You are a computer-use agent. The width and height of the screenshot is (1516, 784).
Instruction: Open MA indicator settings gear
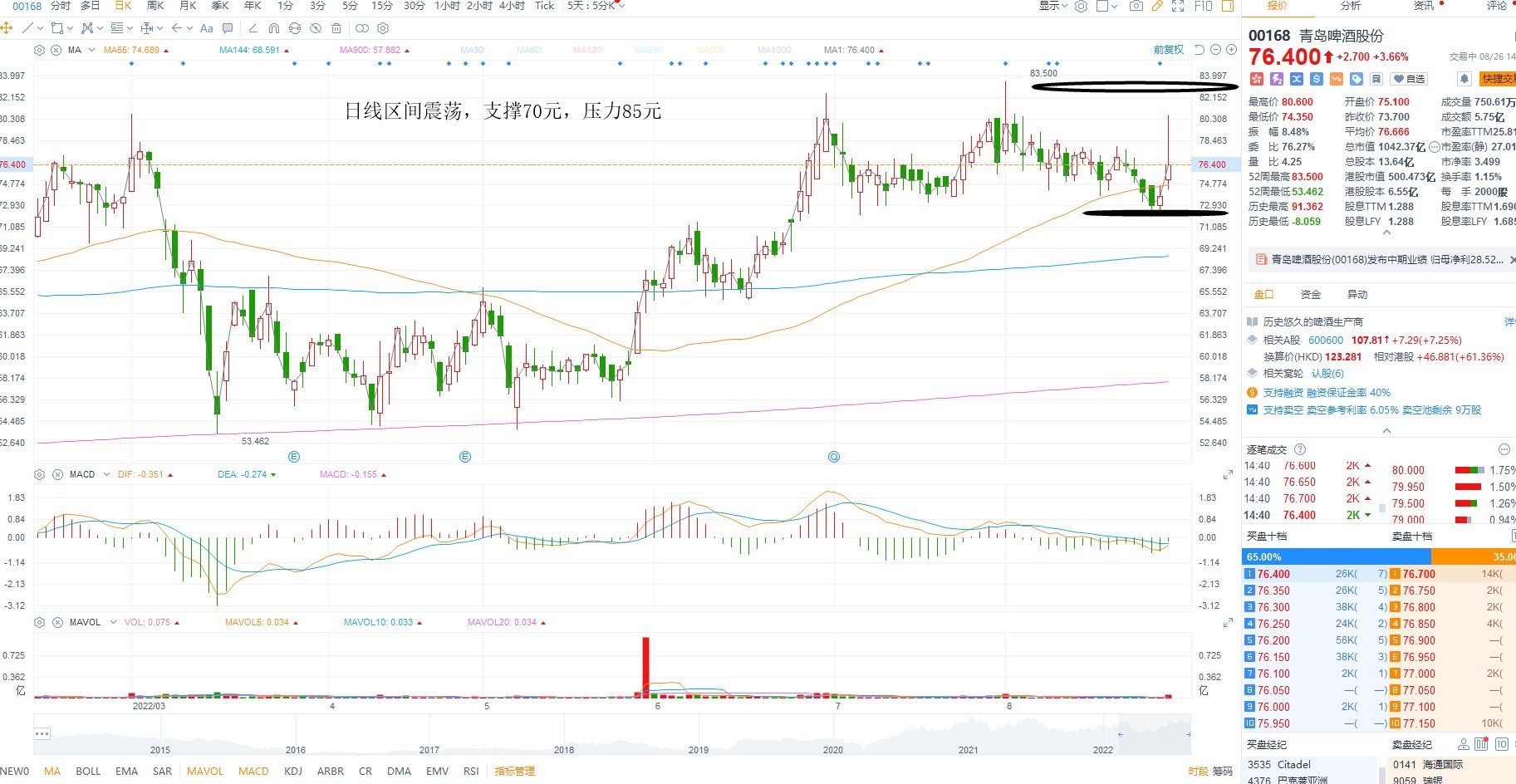39,50
